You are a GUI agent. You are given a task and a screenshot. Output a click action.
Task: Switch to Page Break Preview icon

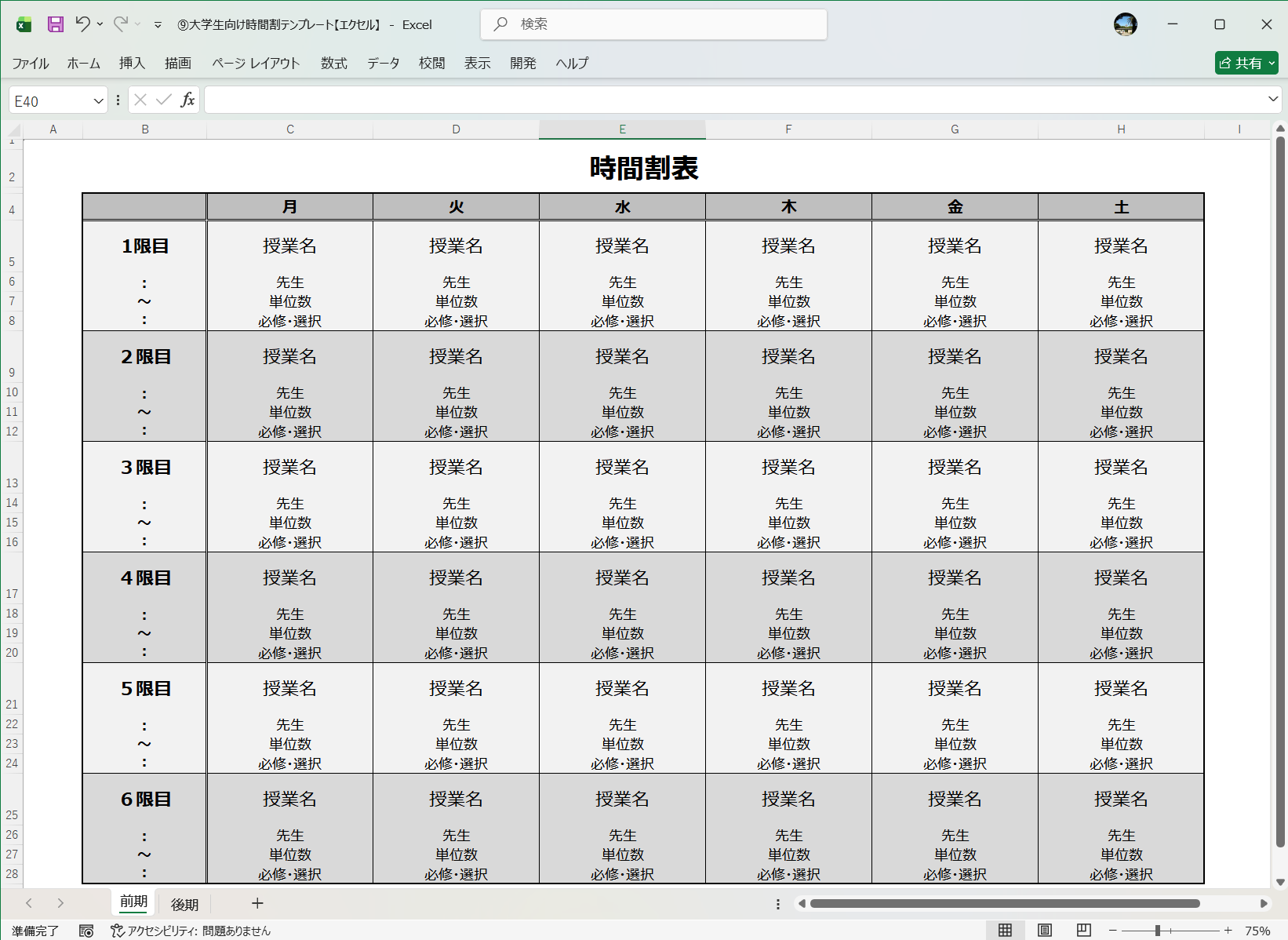coord(1084,931)
